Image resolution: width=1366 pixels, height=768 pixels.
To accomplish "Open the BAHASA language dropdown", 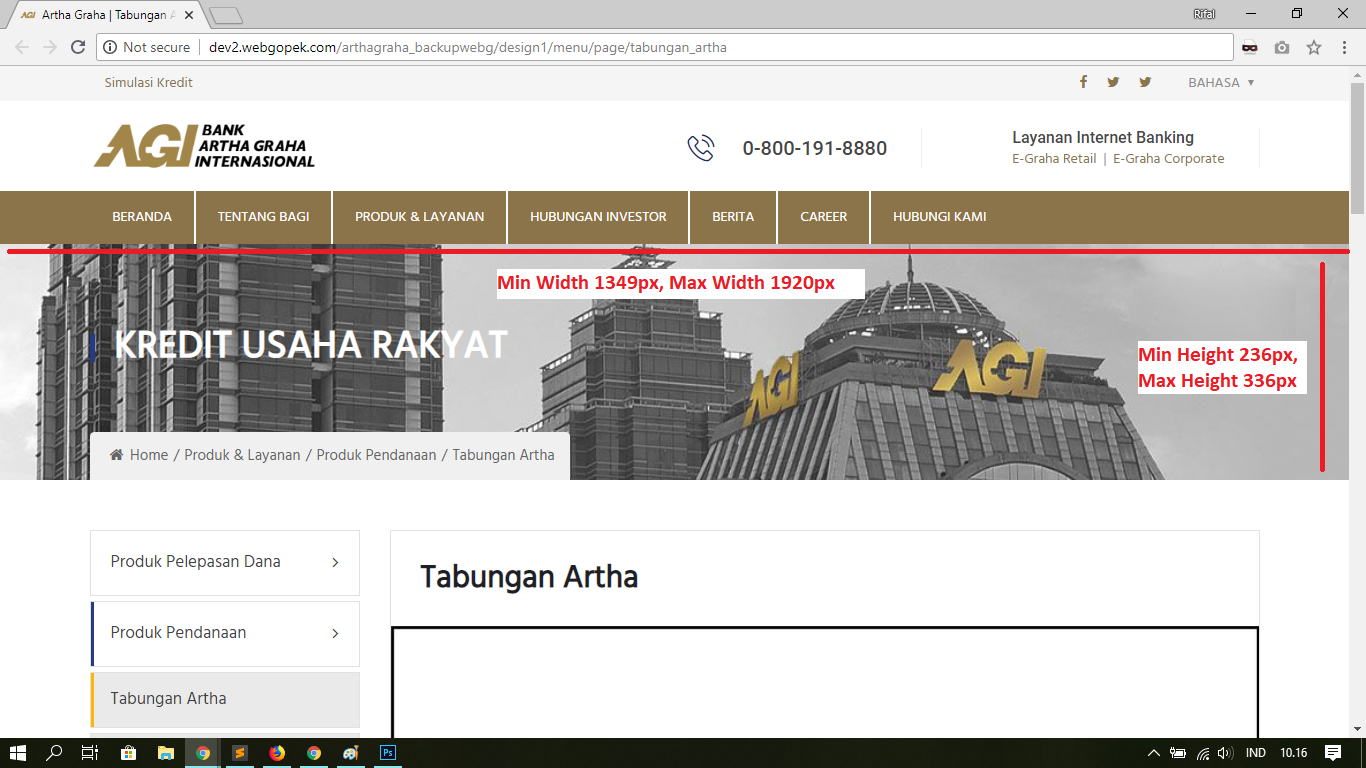I will point(1221,83).
